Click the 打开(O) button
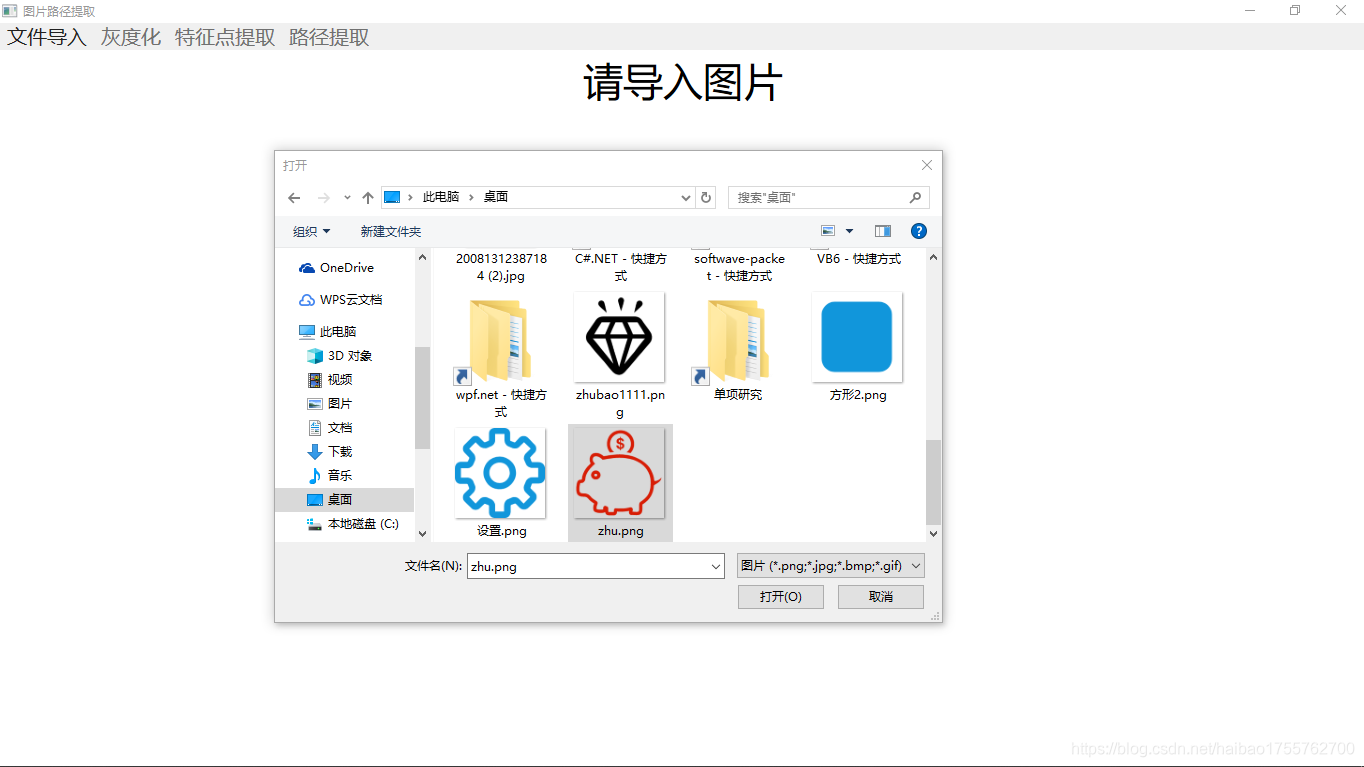This screenshot has width=1364, height=767. pyautogui.click(x=780, y=596)
